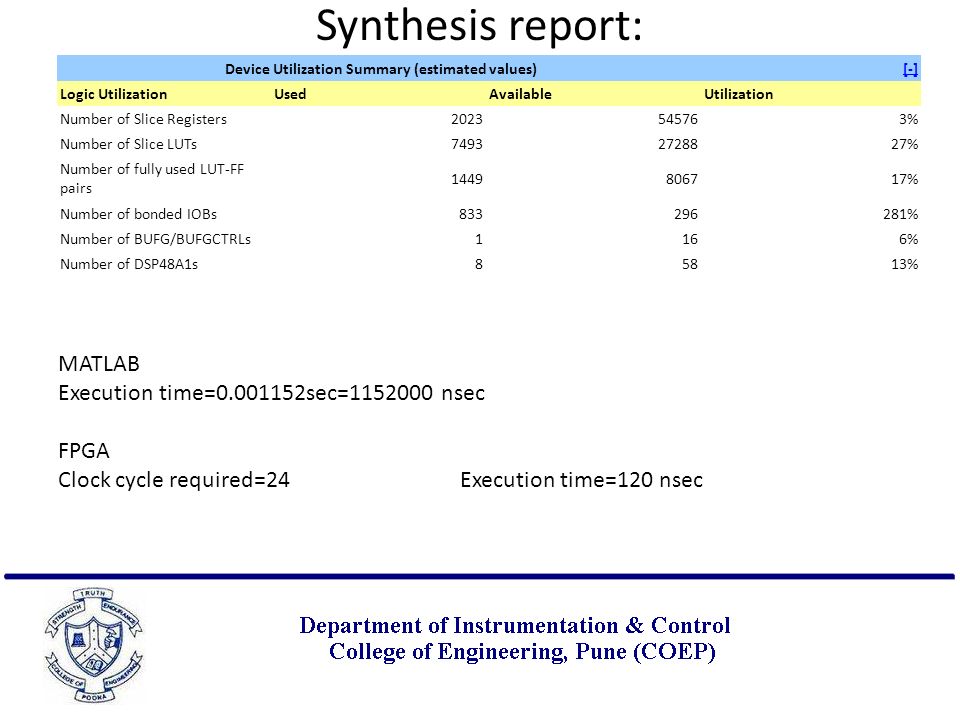Select the 3% utilization cell
Image resolution: width=960 pixels, height=720 pixels.
tap(909, 119)
